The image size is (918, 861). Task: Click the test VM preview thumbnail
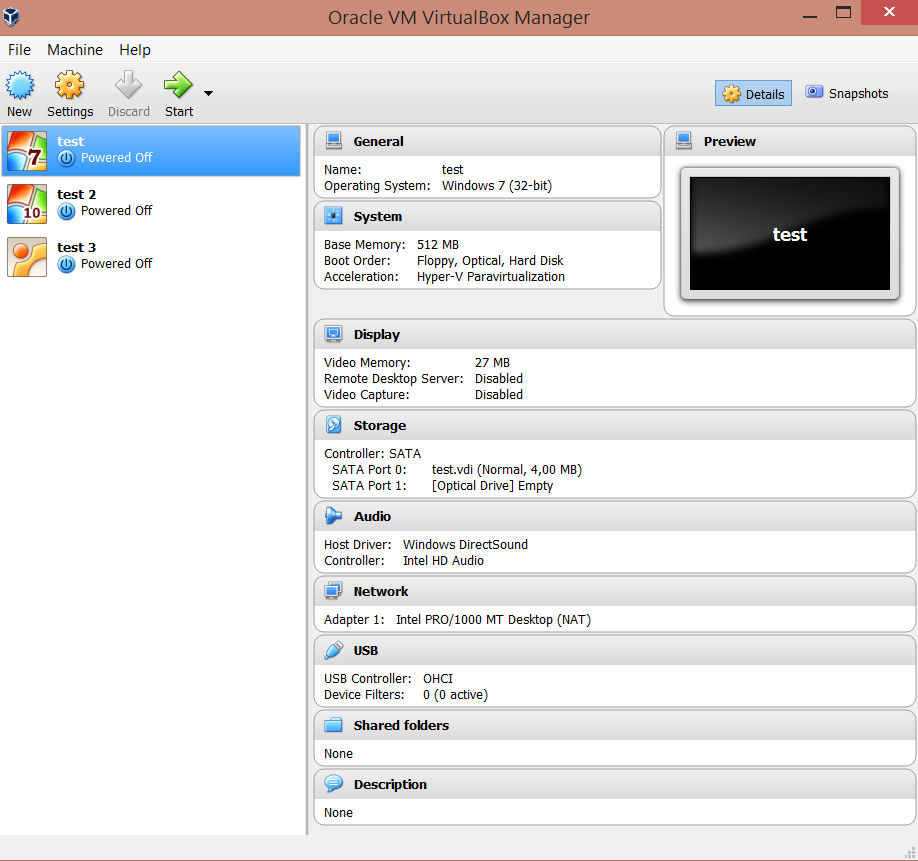pos(789,234)
